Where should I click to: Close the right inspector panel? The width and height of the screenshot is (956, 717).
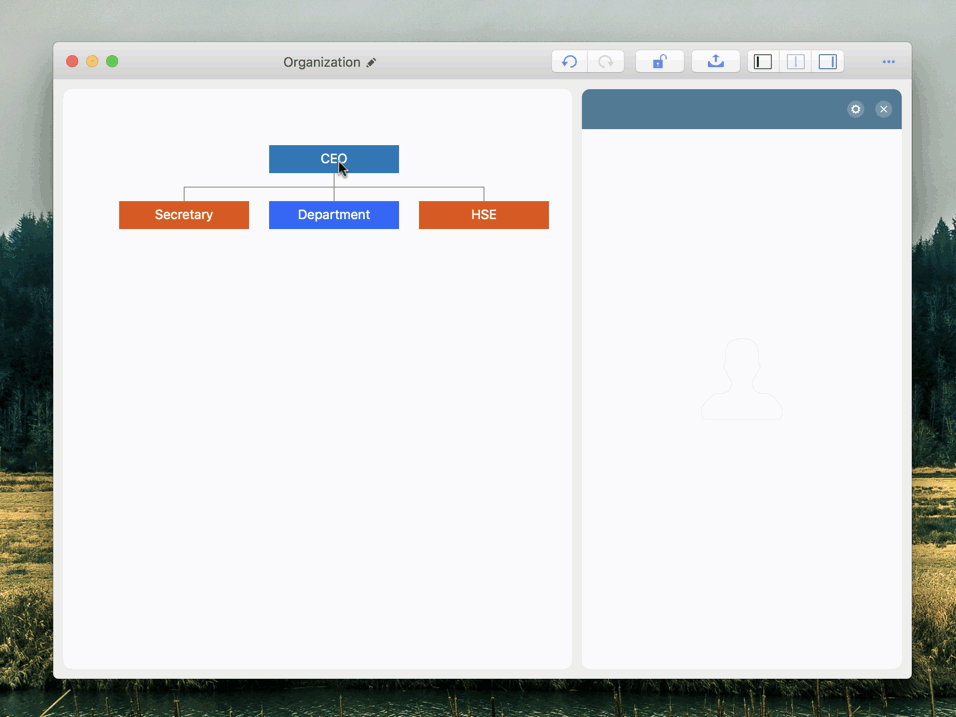point(884,109)
